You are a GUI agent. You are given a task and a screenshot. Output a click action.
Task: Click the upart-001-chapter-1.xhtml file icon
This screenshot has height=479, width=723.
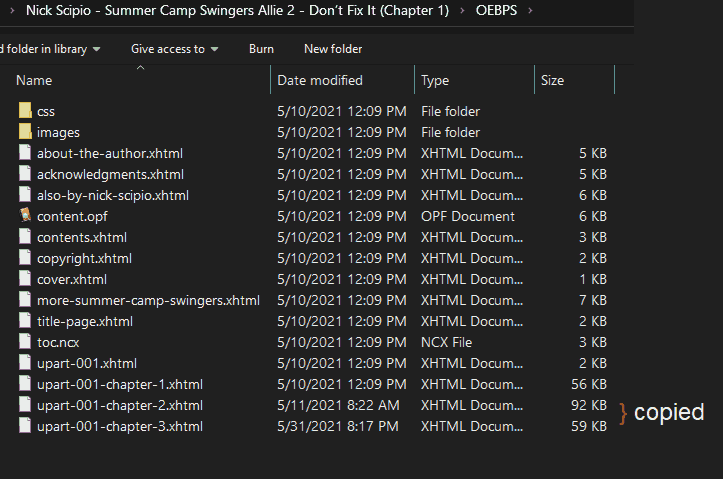click(25, 384)
